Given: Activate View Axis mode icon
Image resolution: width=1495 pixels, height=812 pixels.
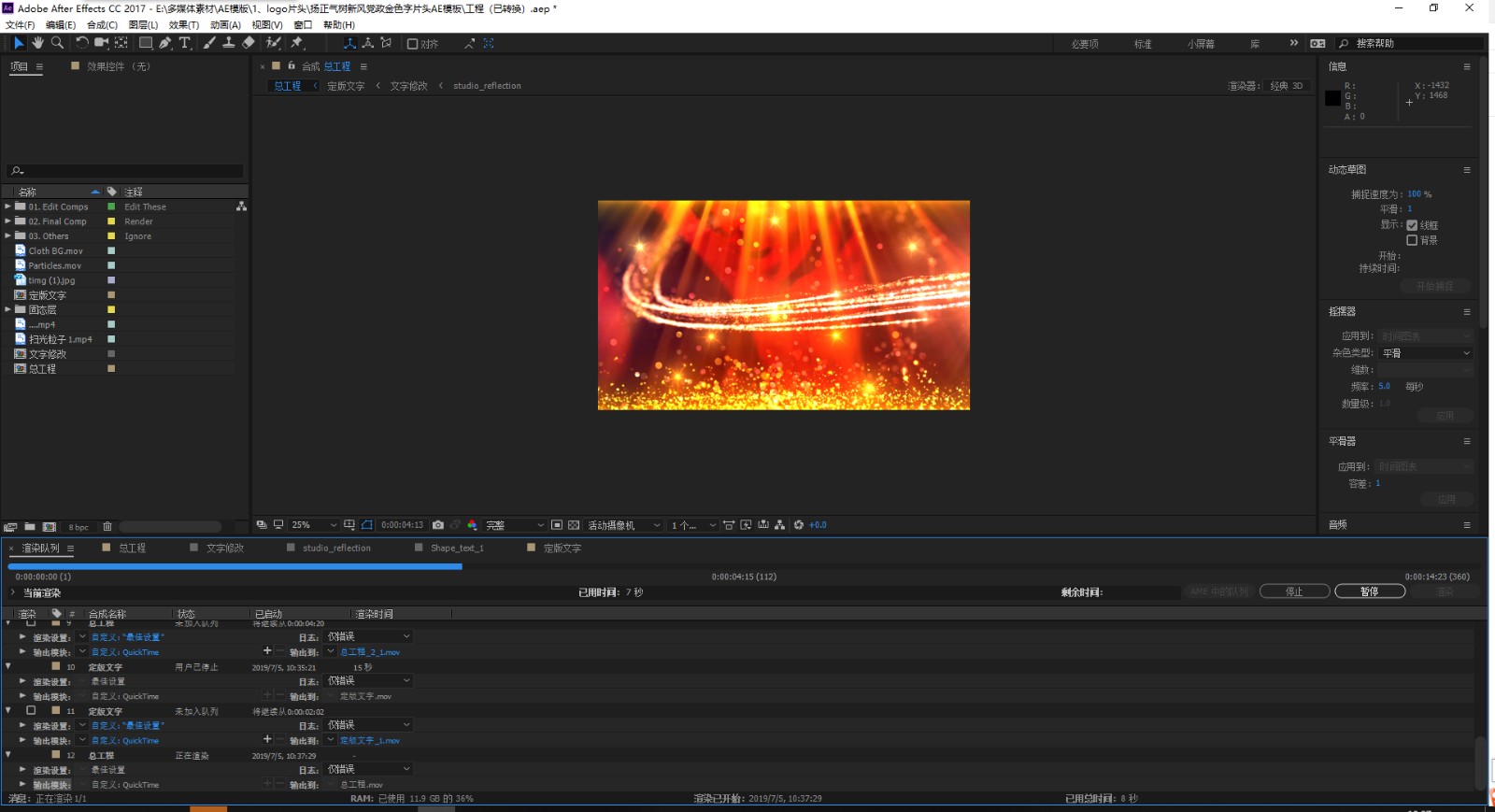Looking at the screenshot, I should [386, 43].
